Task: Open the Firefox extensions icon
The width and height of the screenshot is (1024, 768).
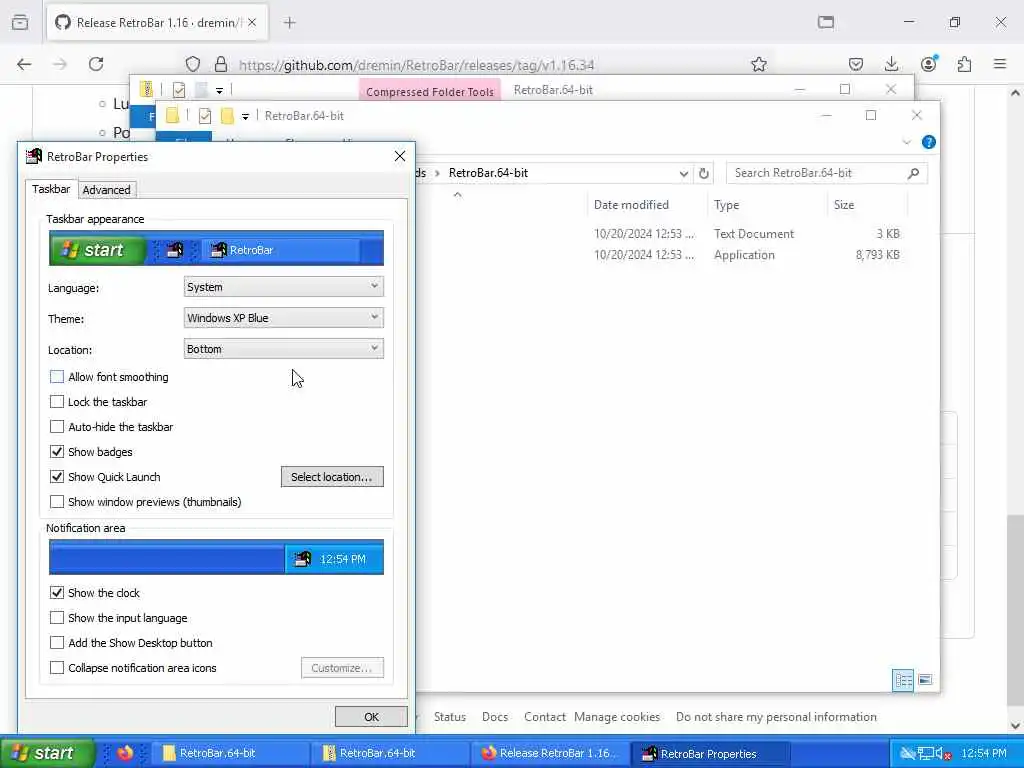Action: (x=964, y=64)
